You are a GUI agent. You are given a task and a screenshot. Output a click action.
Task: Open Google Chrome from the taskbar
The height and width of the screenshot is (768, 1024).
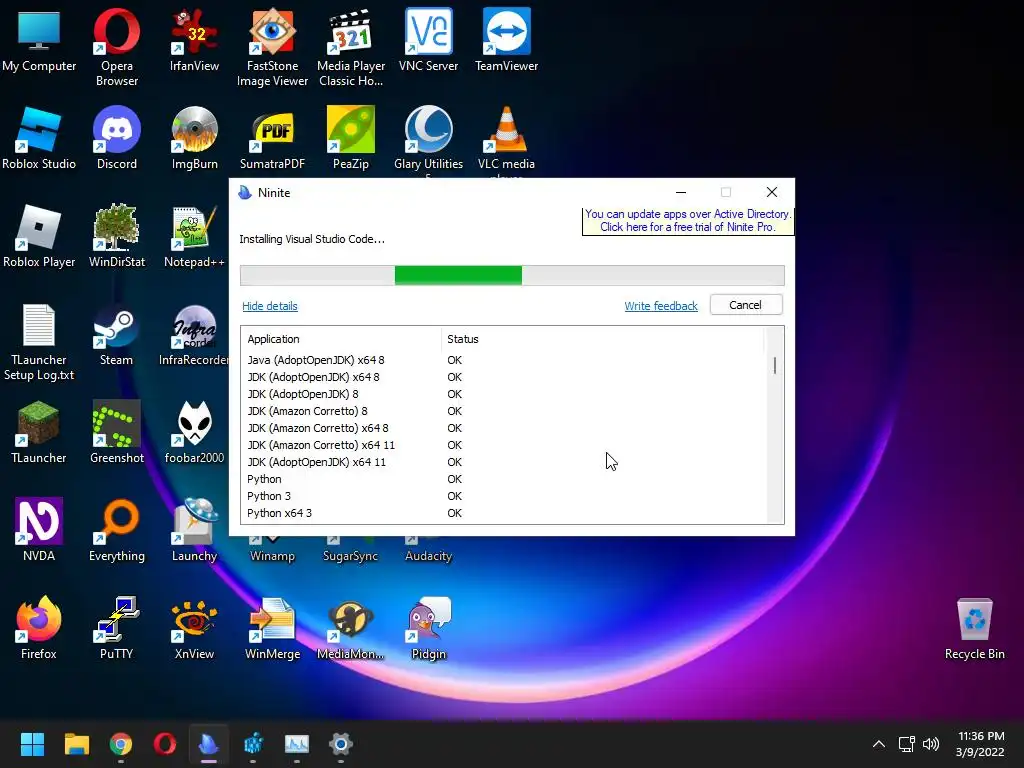[x=120, y=744]
